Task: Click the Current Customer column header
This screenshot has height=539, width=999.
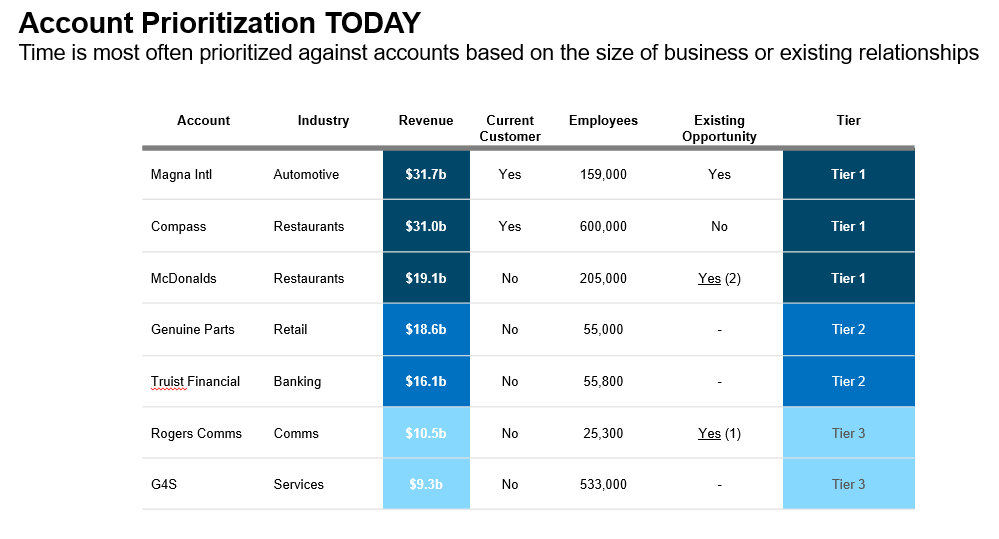Action: pyautogui.click(x=510, y=128)
